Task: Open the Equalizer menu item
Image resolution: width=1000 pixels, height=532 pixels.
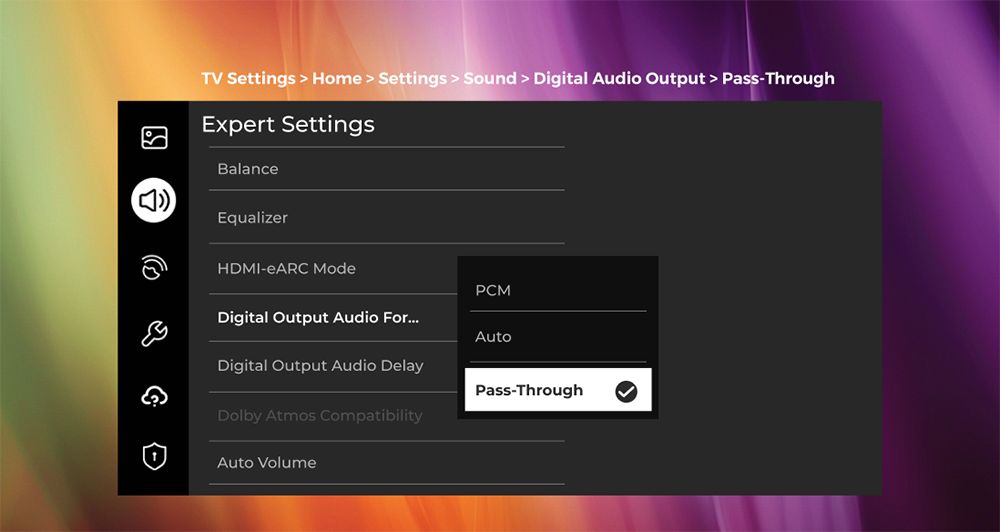Action: 386,218
